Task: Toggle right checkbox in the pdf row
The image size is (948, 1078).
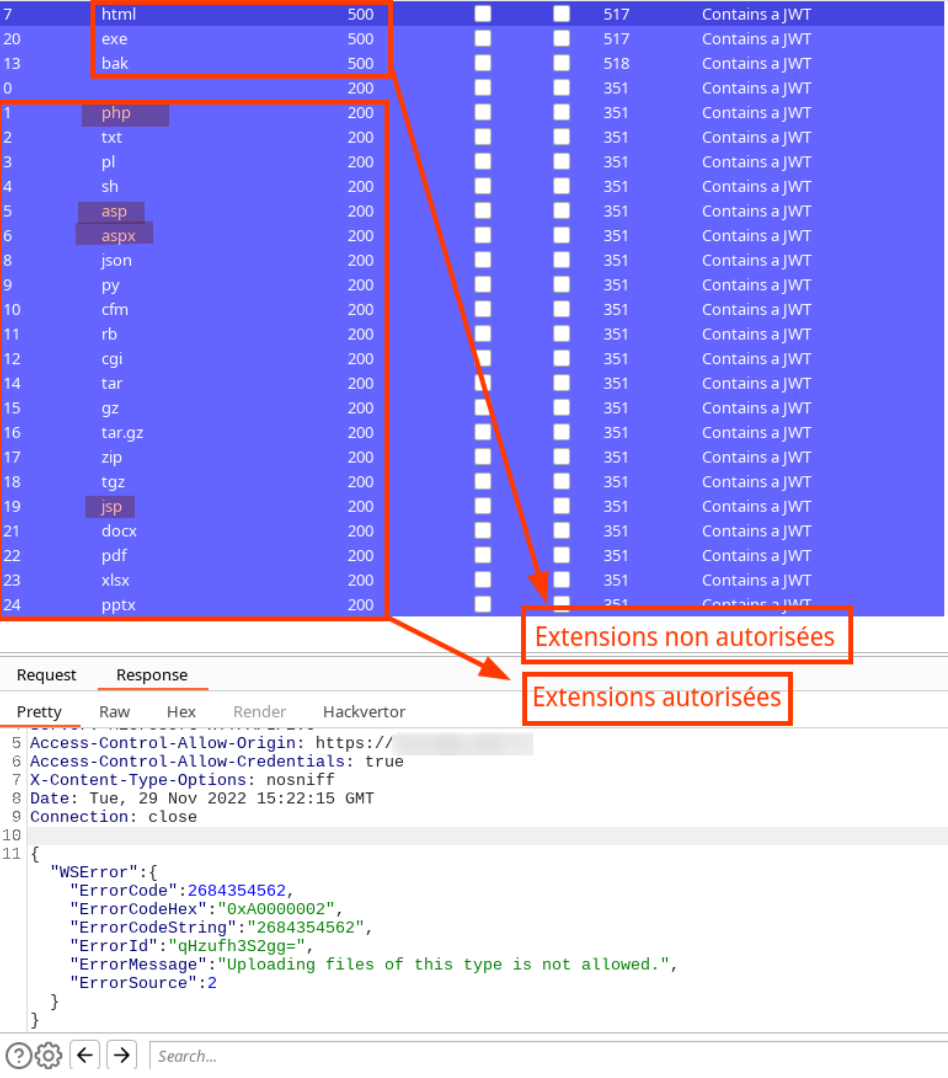Action: click(x=562, y=556)
